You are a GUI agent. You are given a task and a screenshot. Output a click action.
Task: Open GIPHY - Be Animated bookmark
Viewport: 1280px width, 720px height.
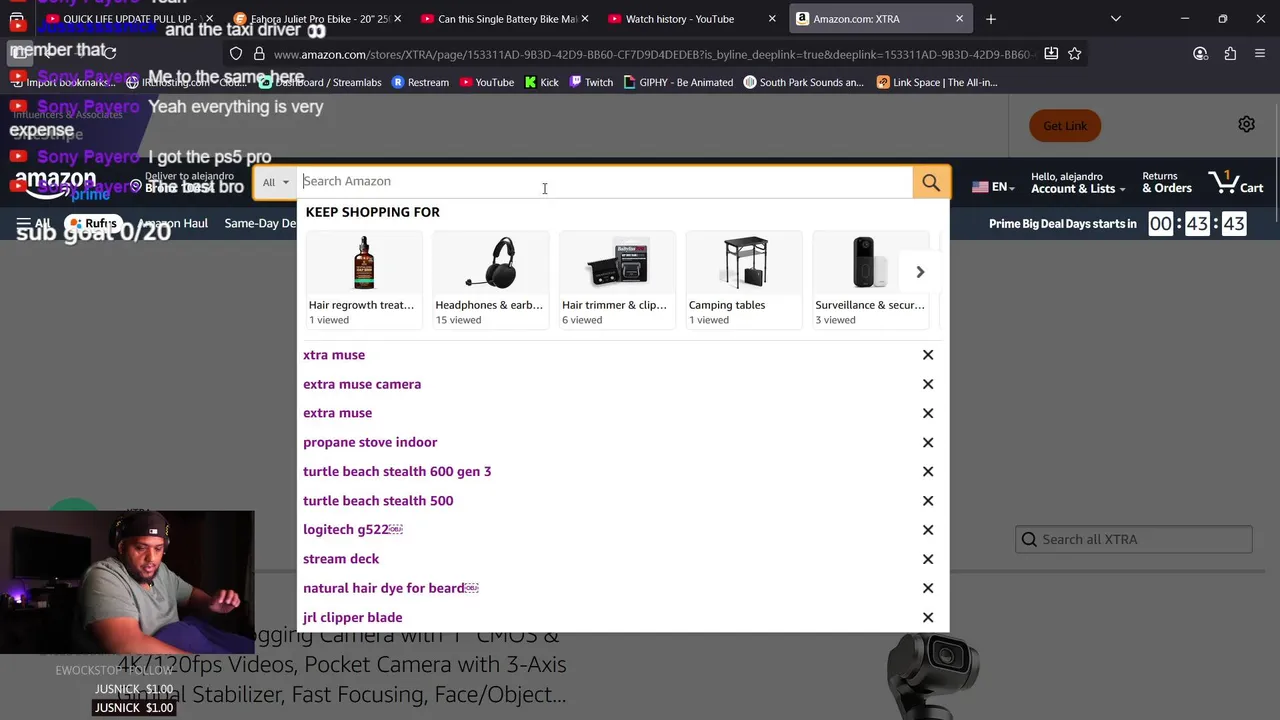(x=678, y=83)
